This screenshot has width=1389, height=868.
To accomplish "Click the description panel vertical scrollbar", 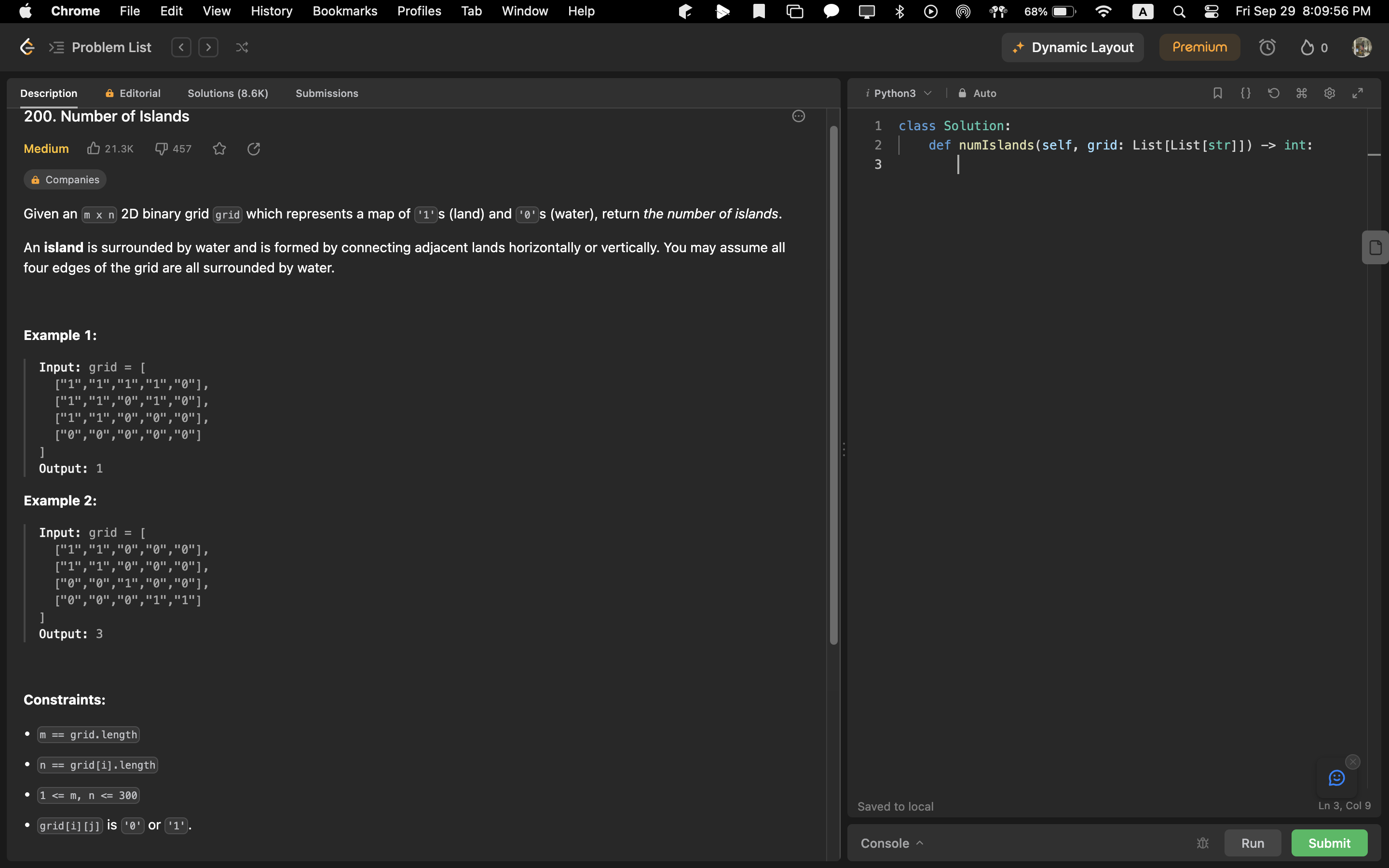I will pos(833,385).
